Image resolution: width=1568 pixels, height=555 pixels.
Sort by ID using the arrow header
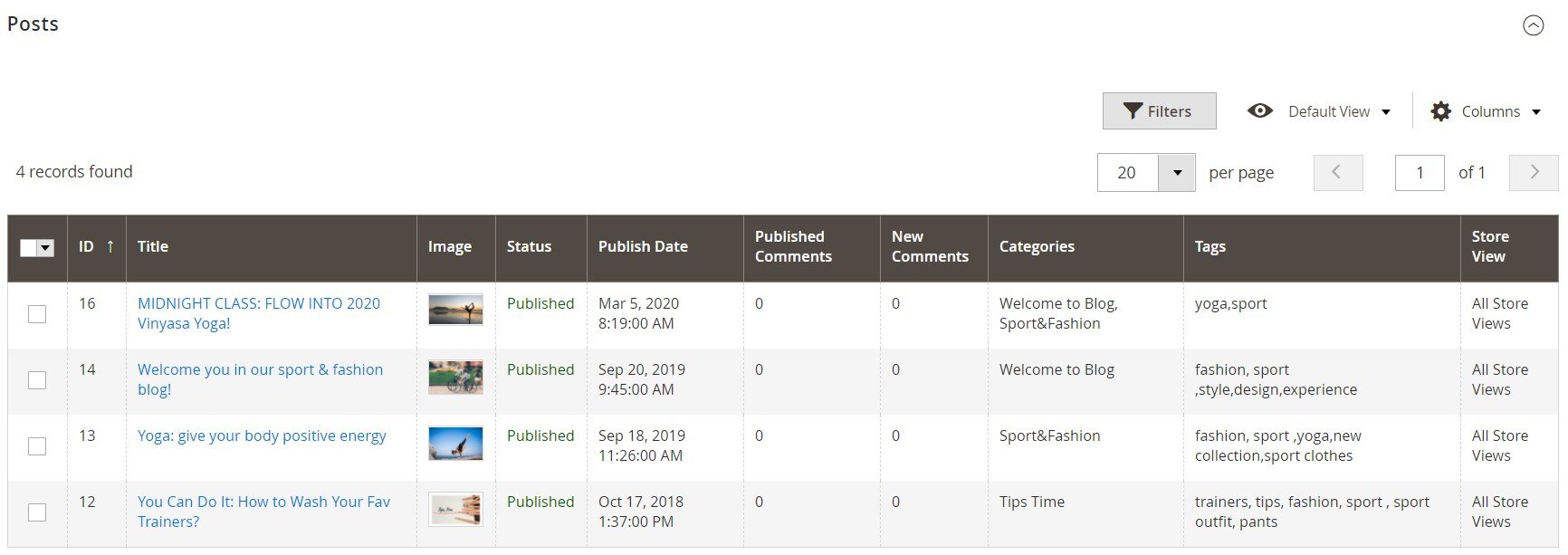97,246
